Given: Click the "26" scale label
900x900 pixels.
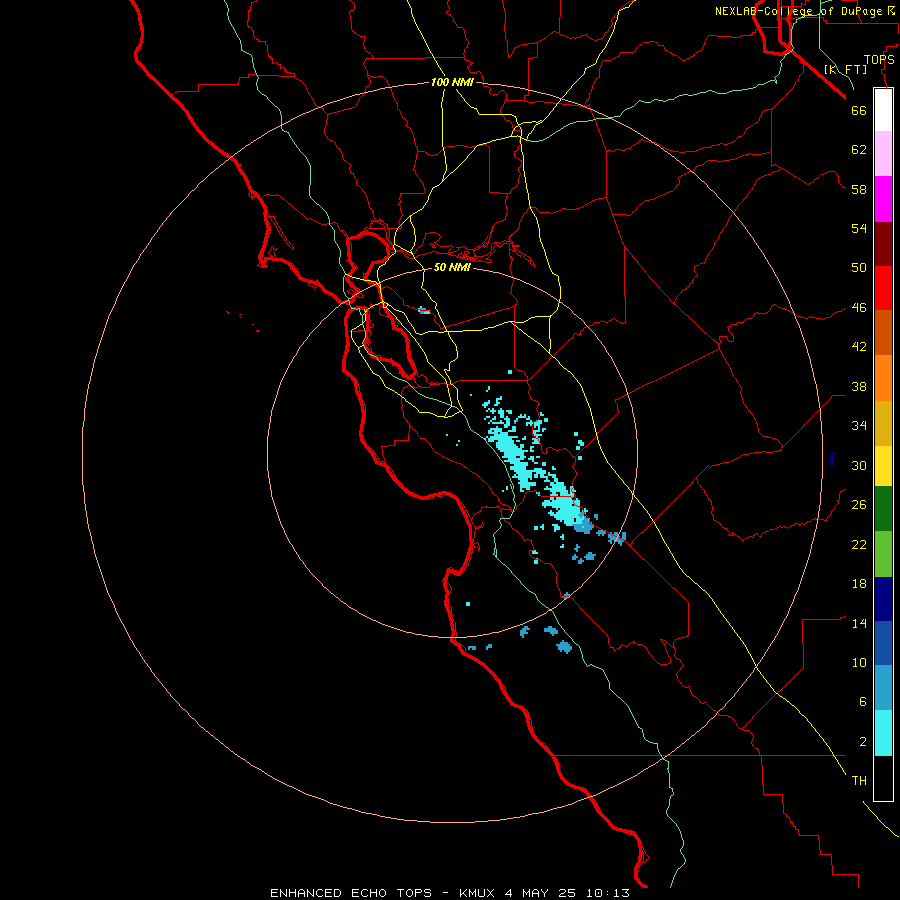Looking at the screenshot, I should [x=859, y=505].
